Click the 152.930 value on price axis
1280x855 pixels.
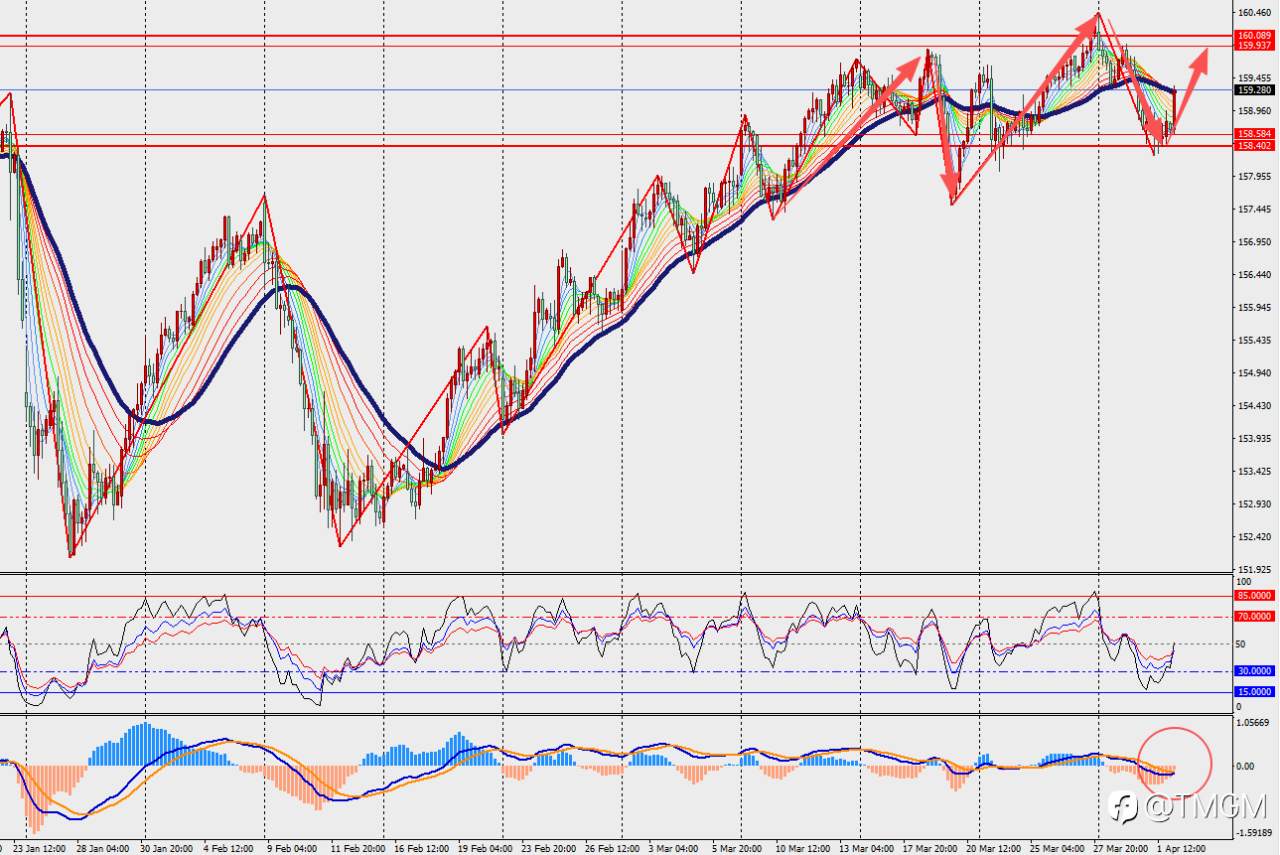click(x=1254, y=504)
